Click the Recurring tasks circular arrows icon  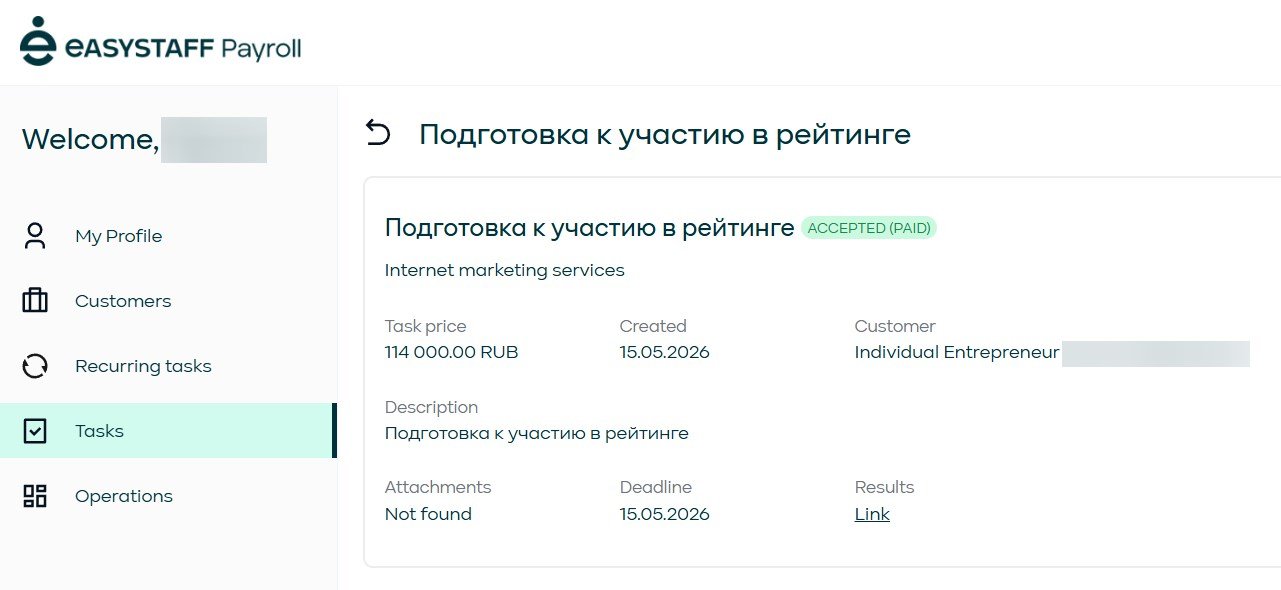click(35, 366)
